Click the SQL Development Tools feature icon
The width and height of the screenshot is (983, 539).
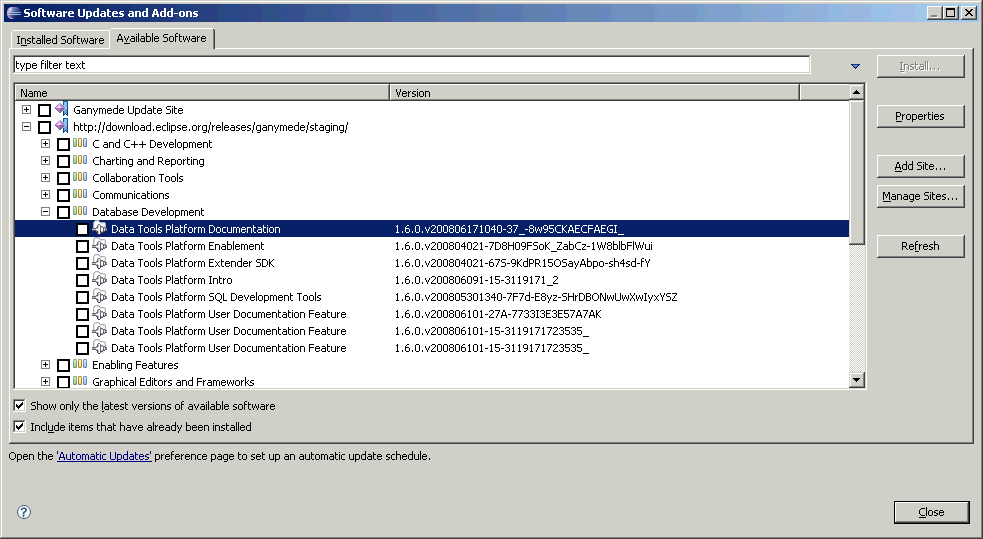(x=99, y=295)
